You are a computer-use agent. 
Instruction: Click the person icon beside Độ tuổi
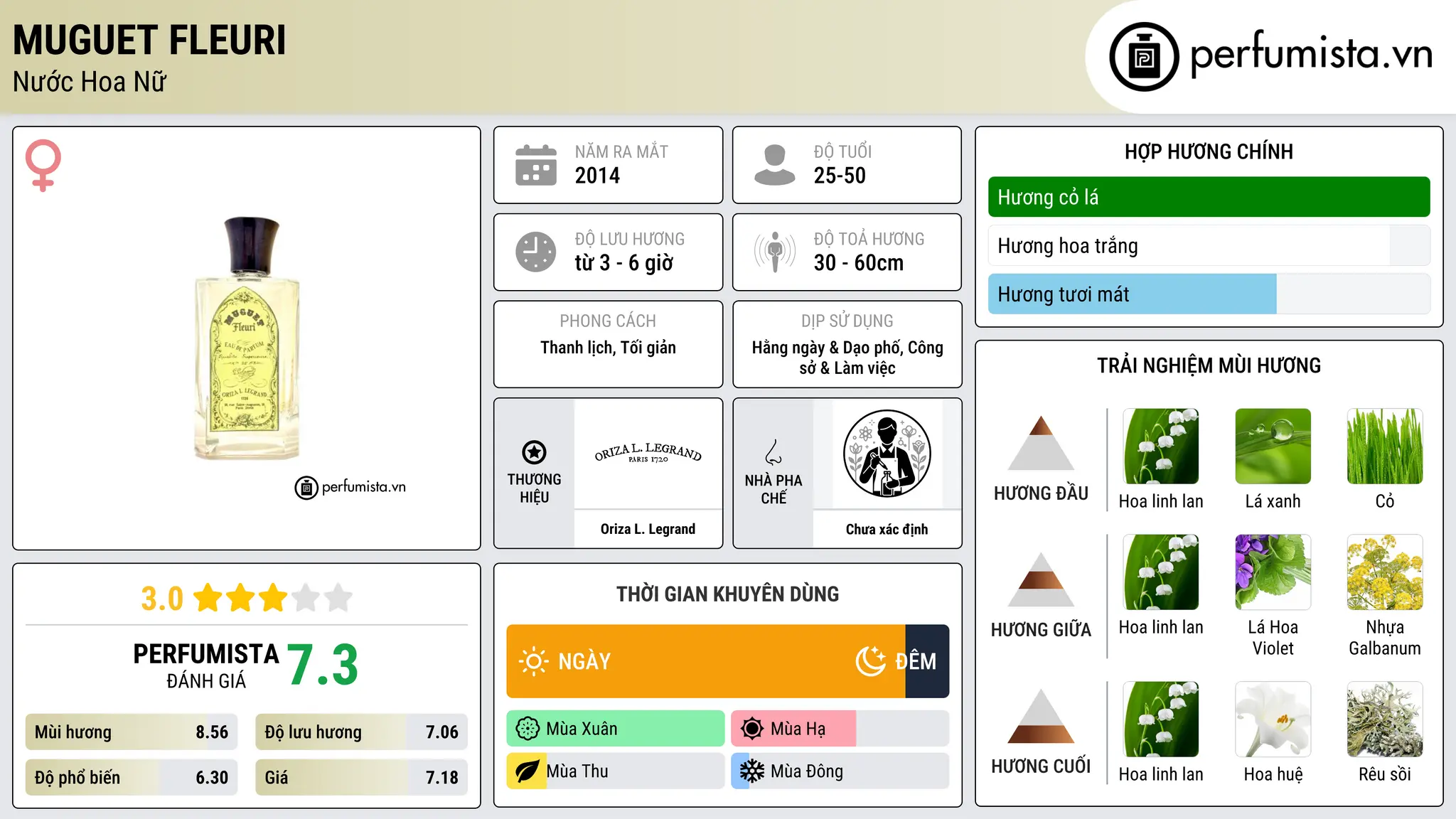tap(775, 165)
